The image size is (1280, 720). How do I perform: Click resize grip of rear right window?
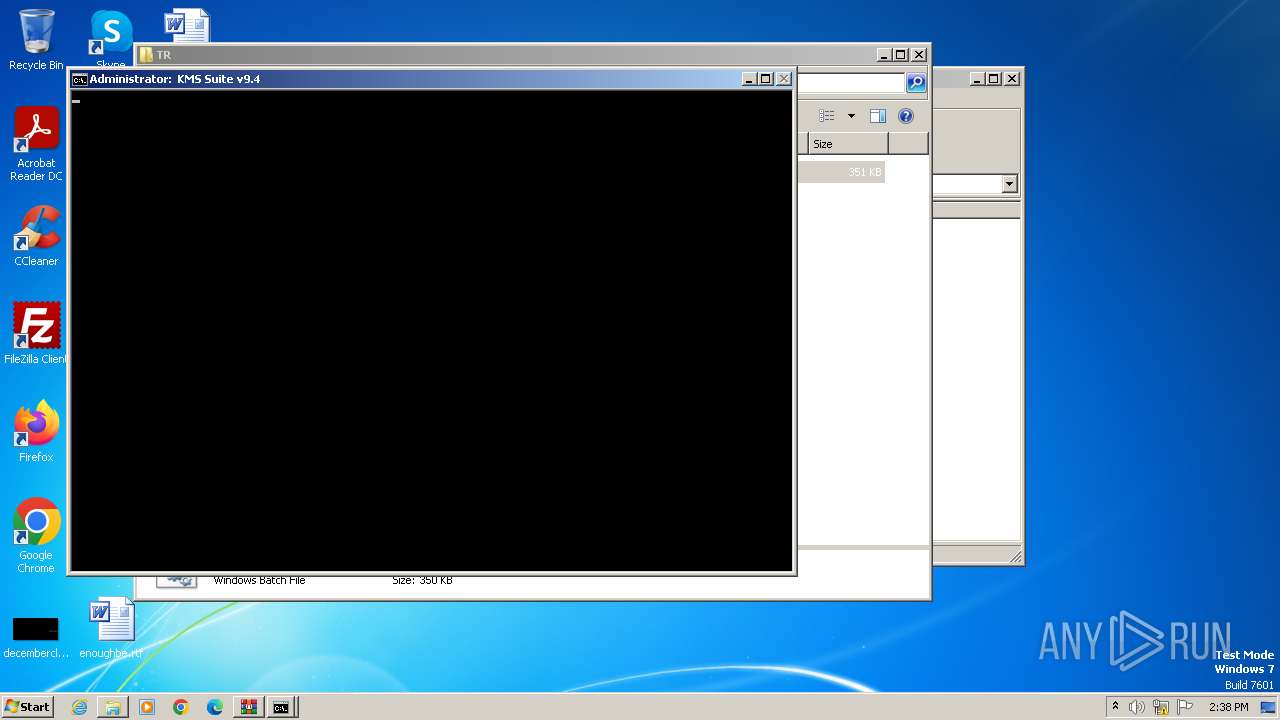point(1015,557)
